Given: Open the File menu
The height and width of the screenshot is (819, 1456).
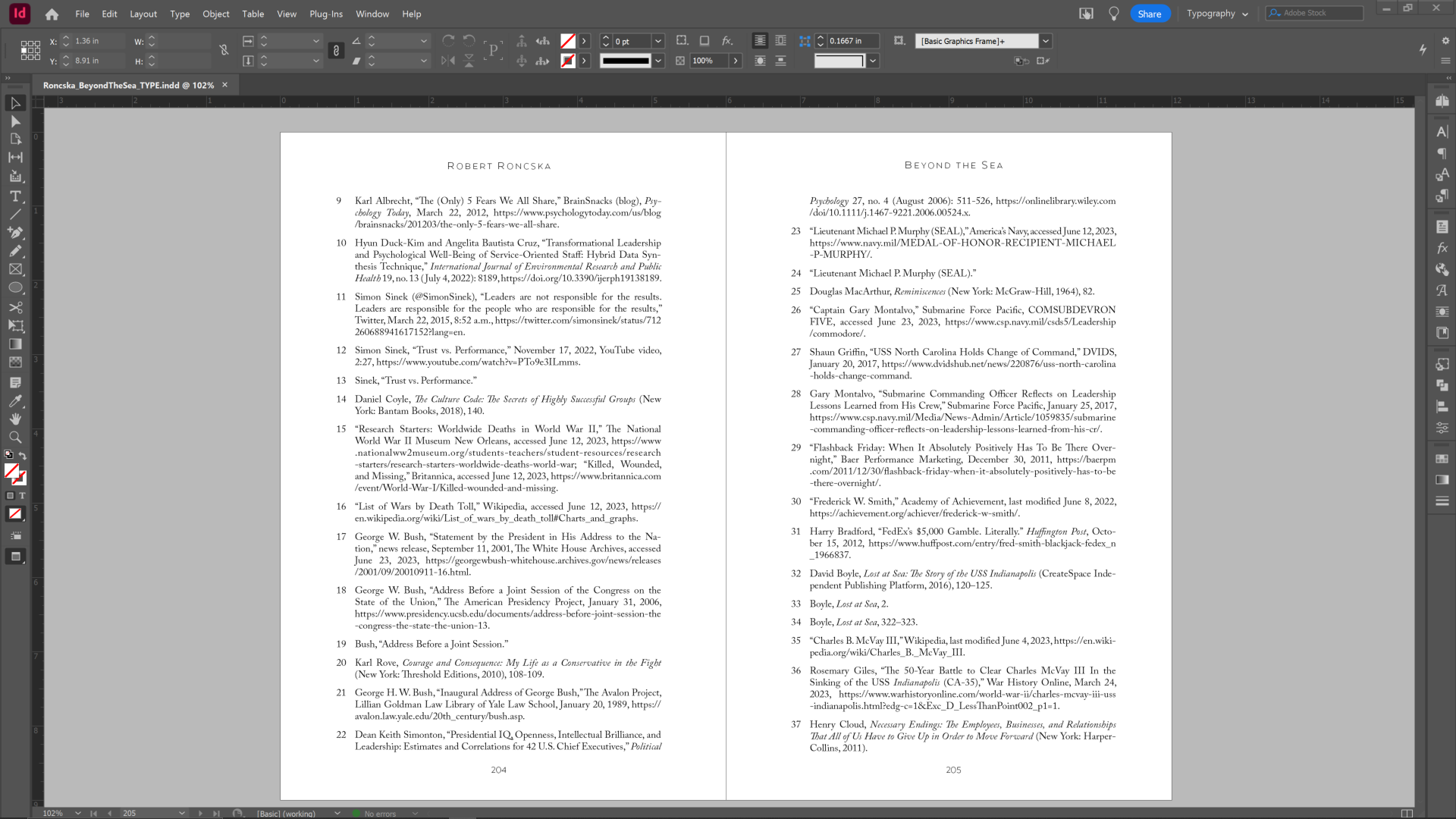Looking at the screenshot, I should click(82, 14).
